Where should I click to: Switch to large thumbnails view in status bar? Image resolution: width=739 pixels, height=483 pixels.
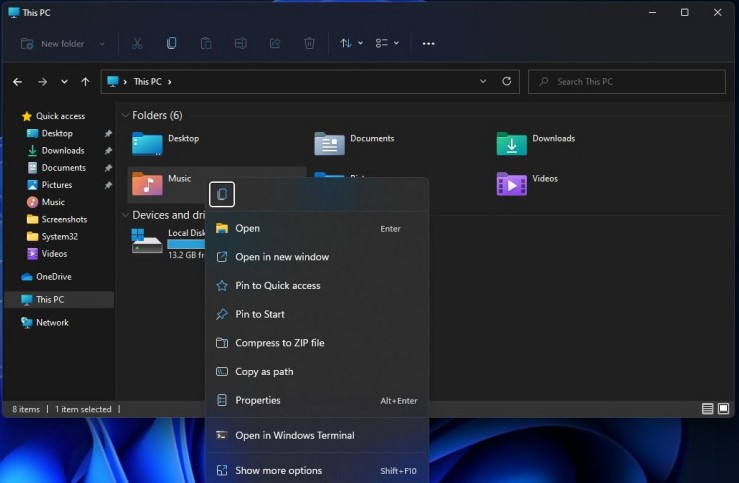pyautogui.click(x=723, y=409)
